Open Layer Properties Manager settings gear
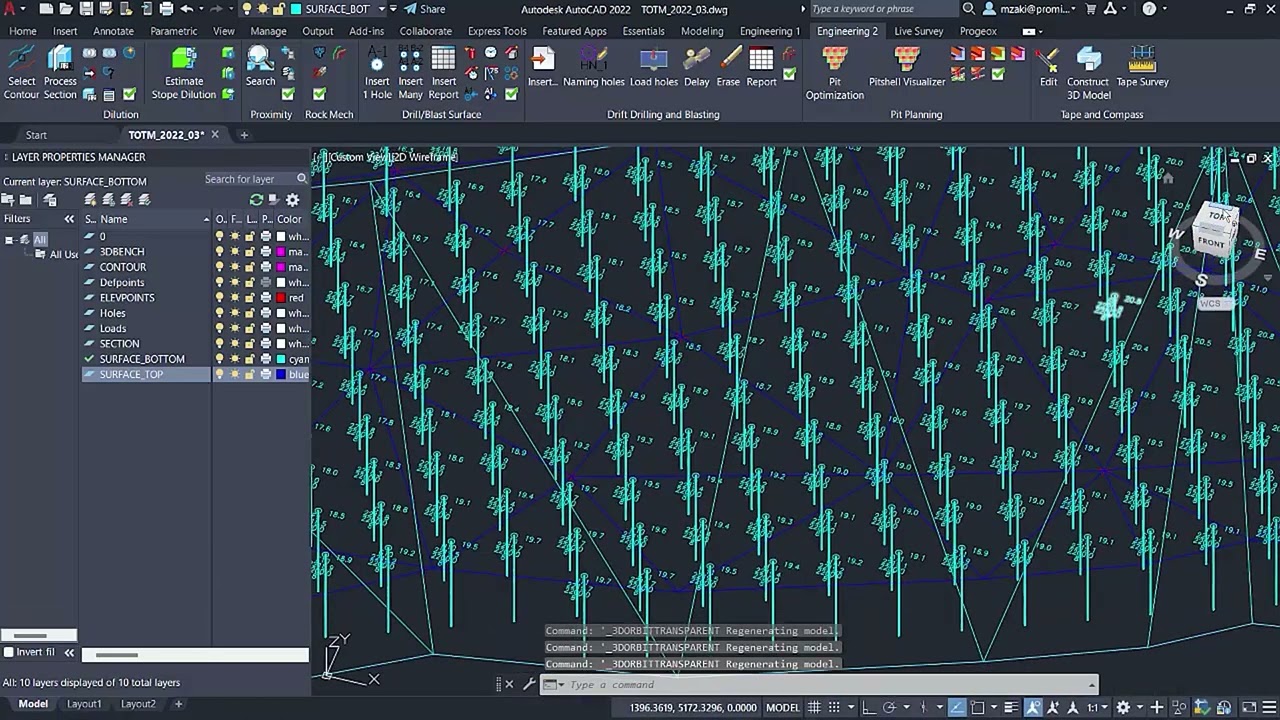This screenshot has height=720, width=1280. coord(293,200)
